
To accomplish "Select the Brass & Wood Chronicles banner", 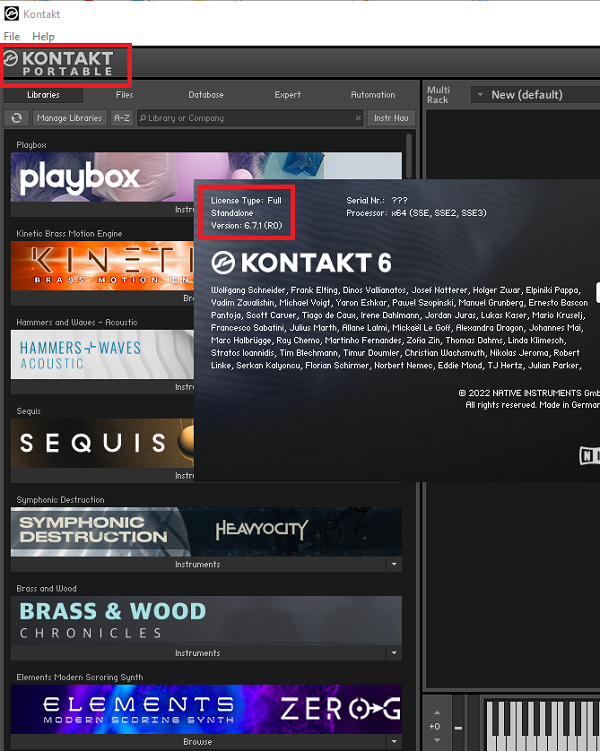I will click(206, 620).
